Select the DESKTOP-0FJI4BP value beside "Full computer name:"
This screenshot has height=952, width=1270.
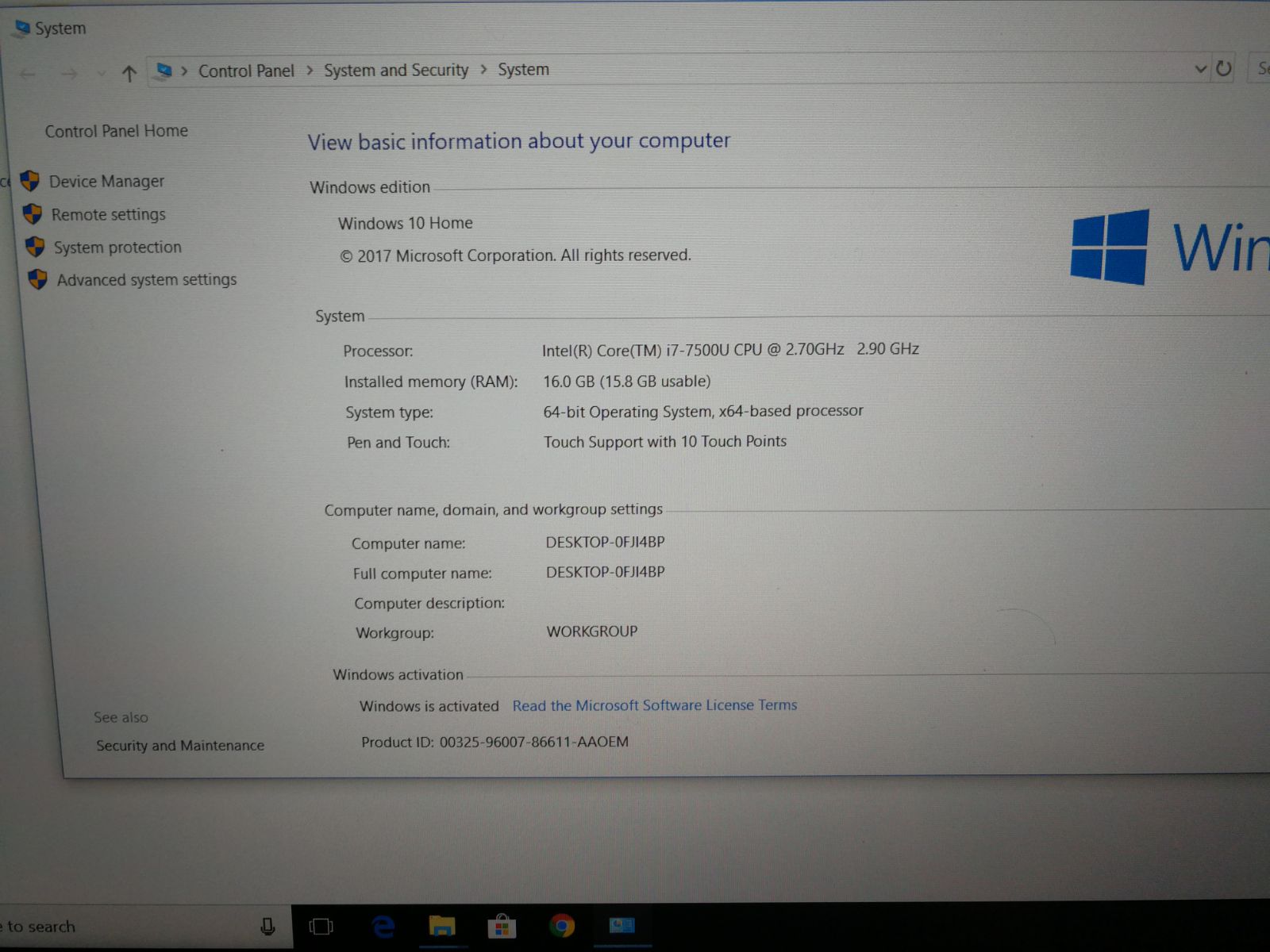tap(606, 572)
